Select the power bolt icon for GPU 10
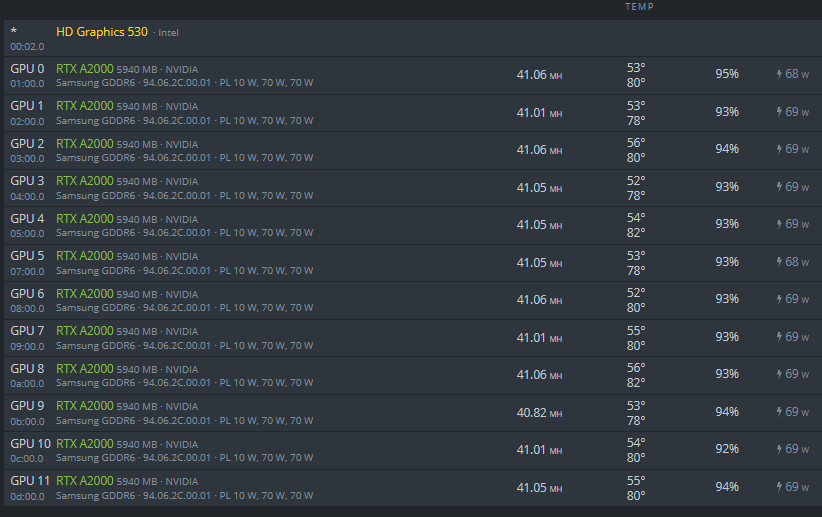This screenshot has width=822, height=517. pos(780,449)
